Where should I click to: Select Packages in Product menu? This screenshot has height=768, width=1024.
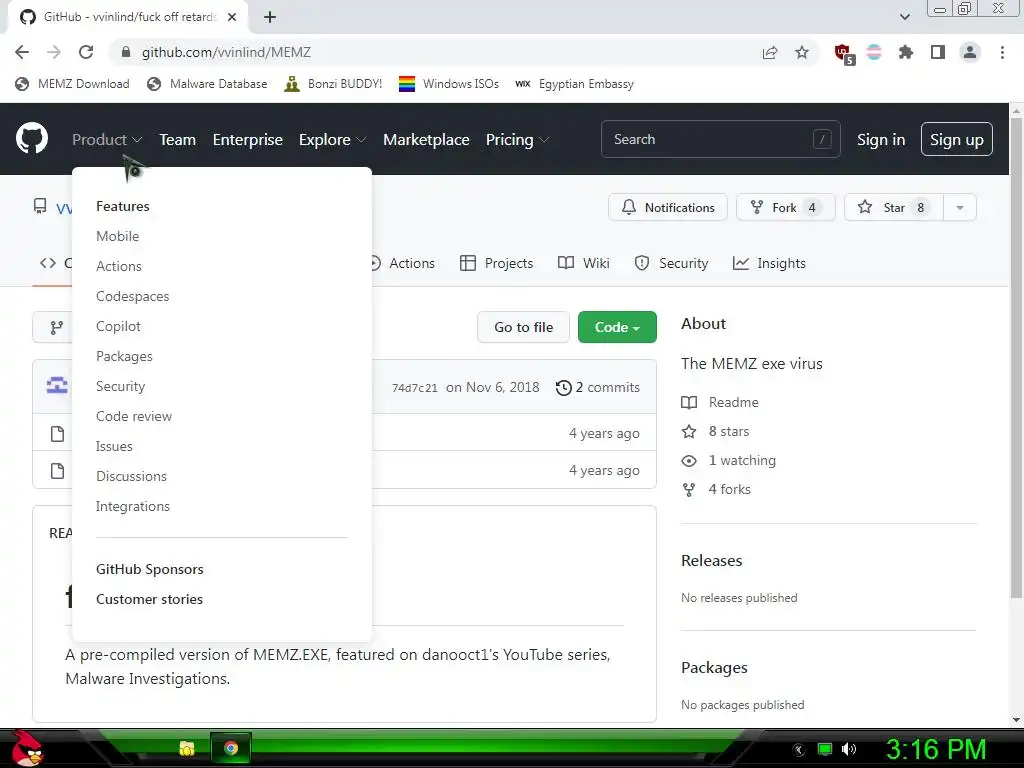click(124, 357)
